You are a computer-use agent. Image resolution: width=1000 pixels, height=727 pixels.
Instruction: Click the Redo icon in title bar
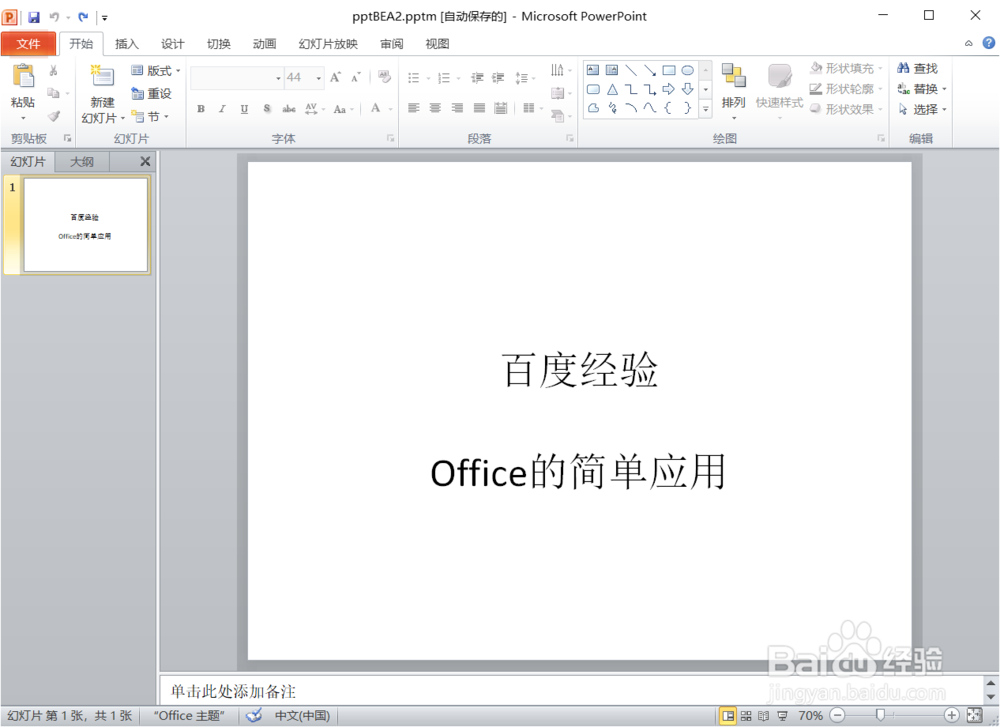coord(83,17)
